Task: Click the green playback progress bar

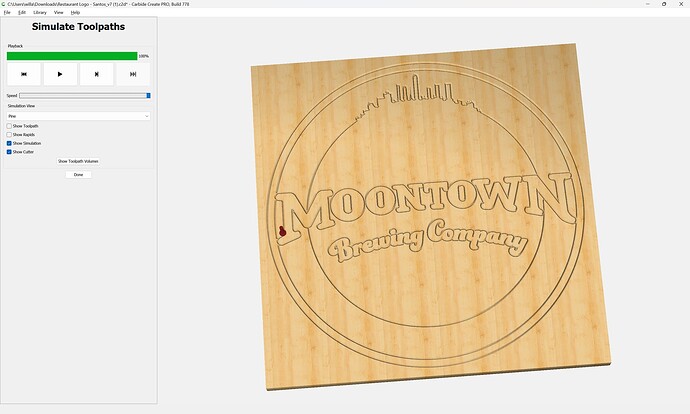Action: (x=72, y=56)
